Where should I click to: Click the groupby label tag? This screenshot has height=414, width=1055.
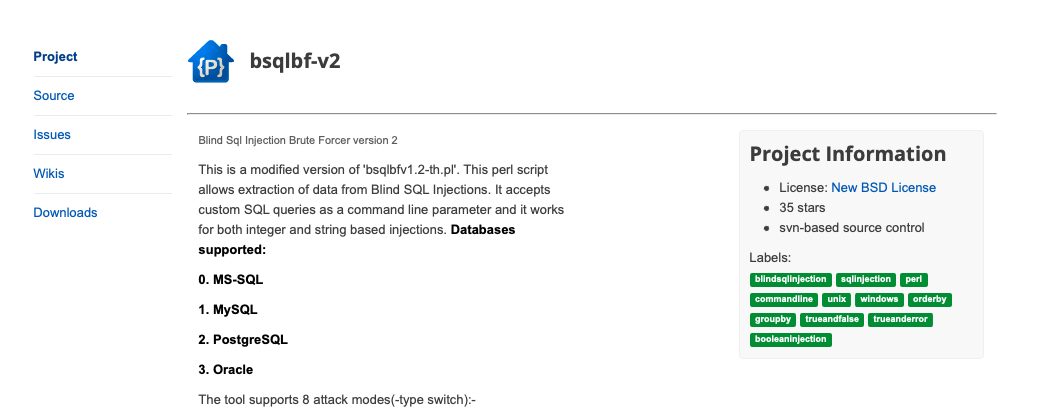[773, 320]
